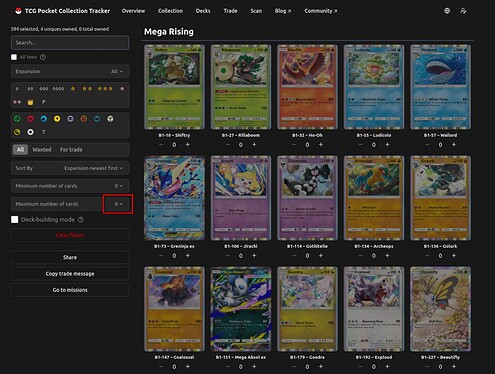Filter by Lightning energy type
Viewport: 495px width, 374px height.
pos(57,119)
